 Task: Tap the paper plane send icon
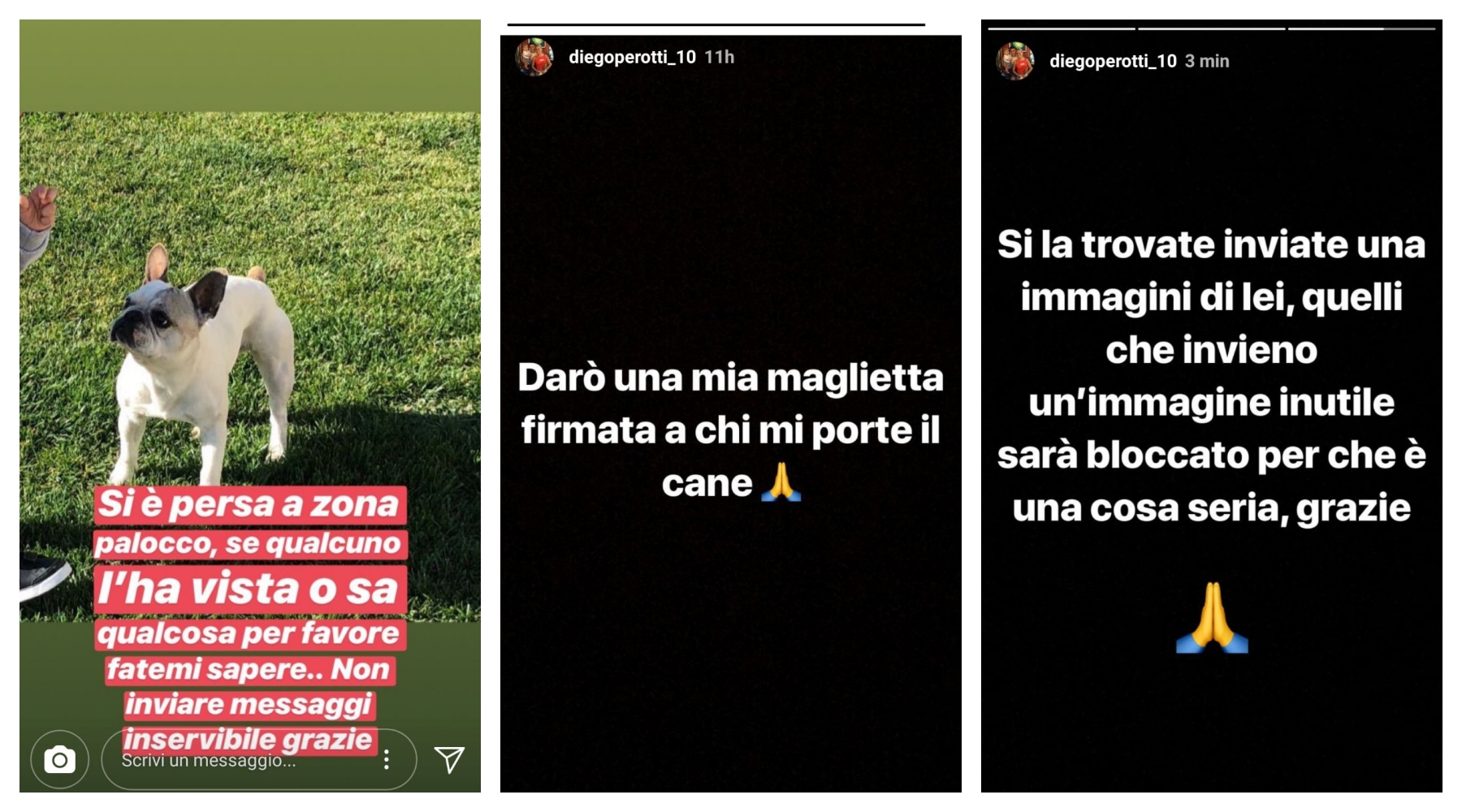[x=449, y=759]
